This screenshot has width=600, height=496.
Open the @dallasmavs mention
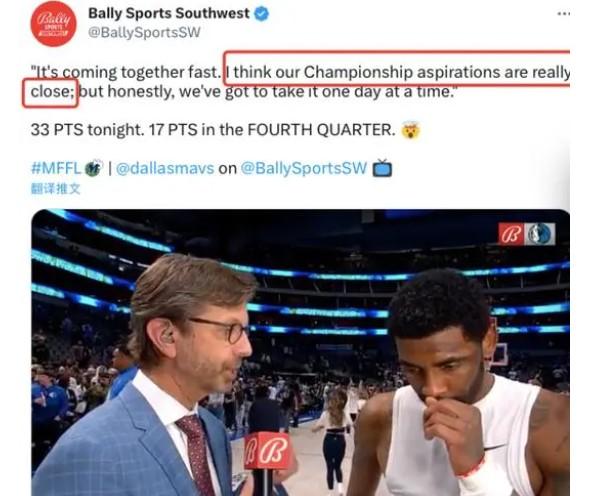165,168
